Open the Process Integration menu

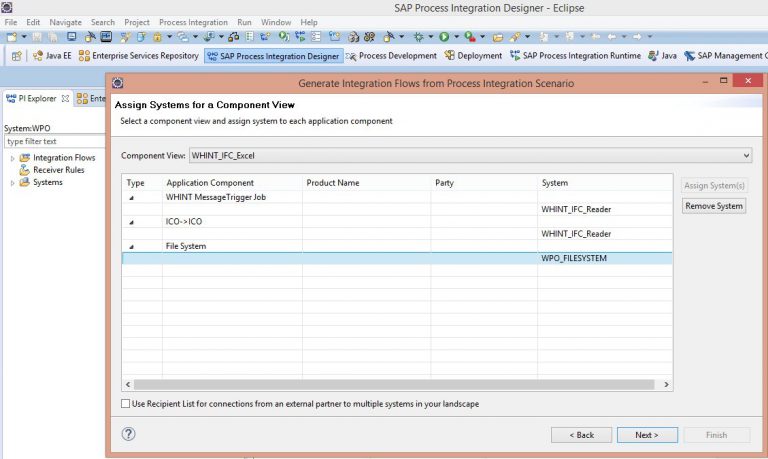coord(193,23)
